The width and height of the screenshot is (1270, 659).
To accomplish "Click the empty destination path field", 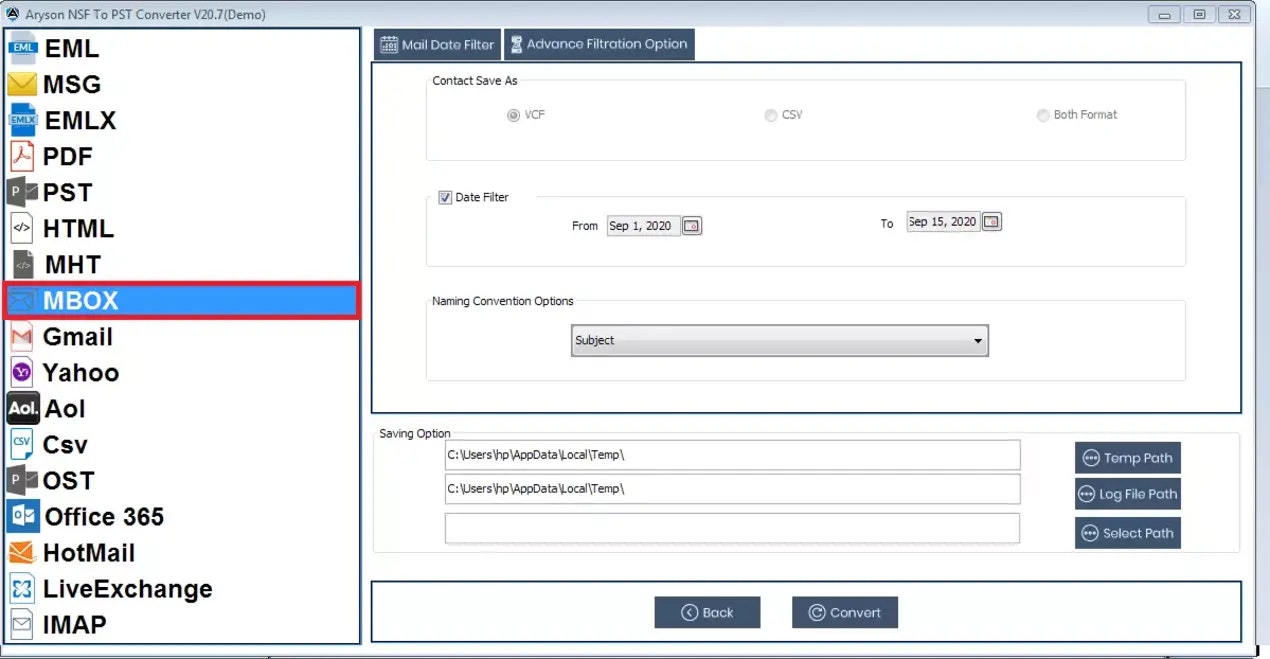I will pos(733,528).
